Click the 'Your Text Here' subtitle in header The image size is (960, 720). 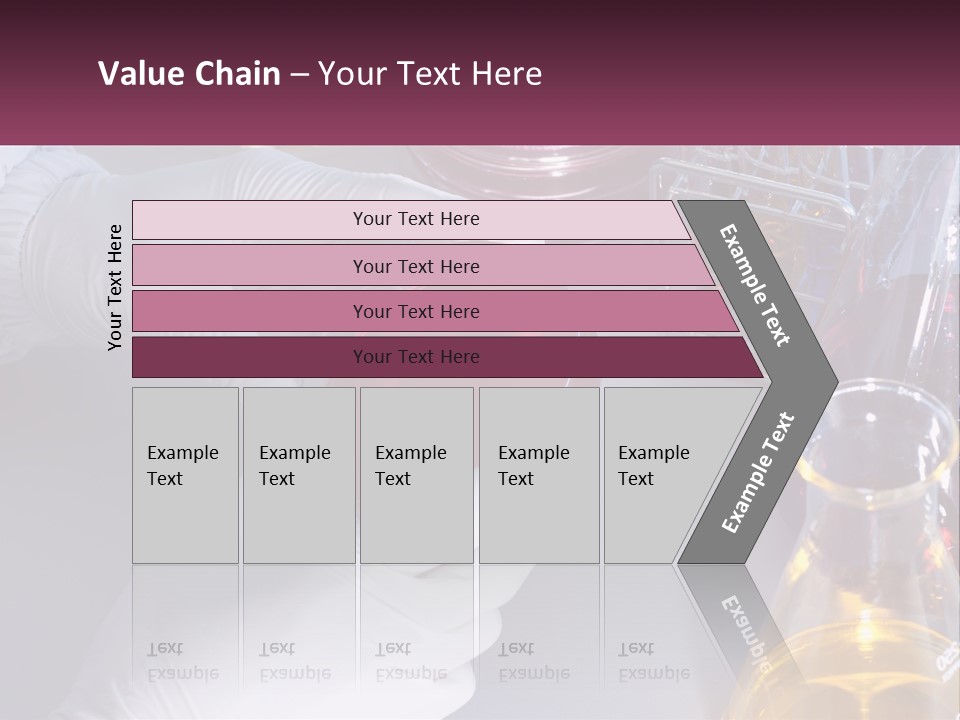coord(430,73)
